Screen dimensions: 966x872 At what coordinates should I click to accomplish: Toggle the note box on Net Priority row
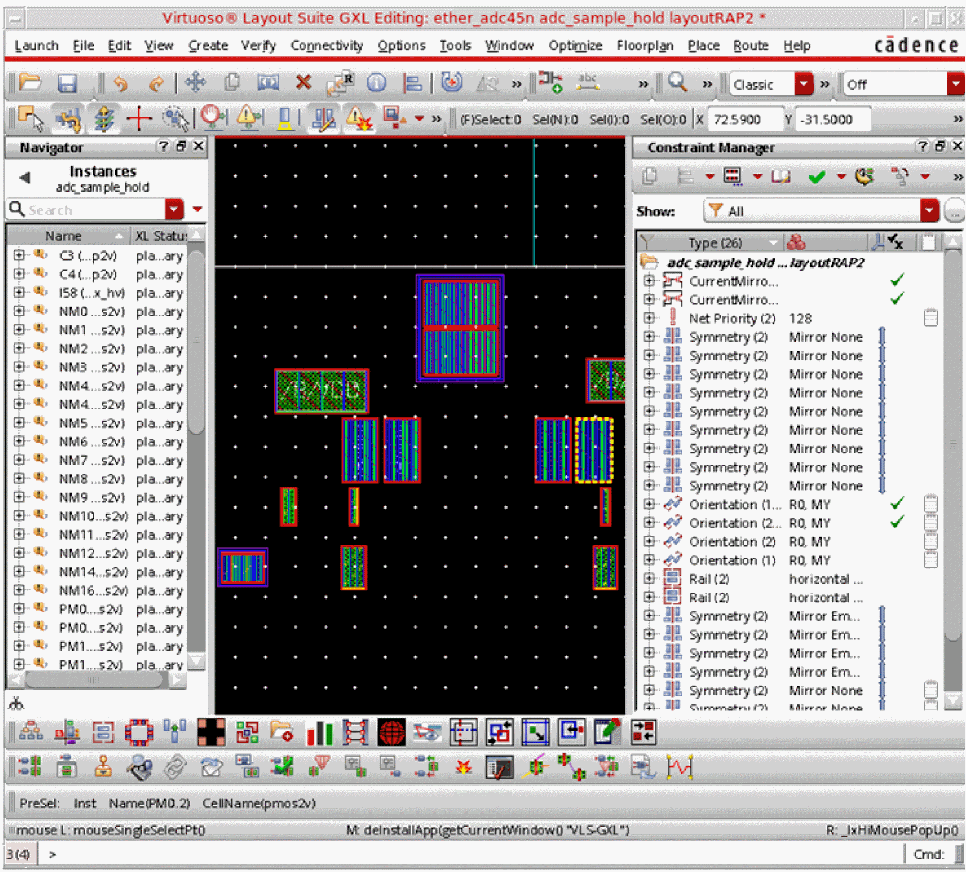tap(930, 318)
